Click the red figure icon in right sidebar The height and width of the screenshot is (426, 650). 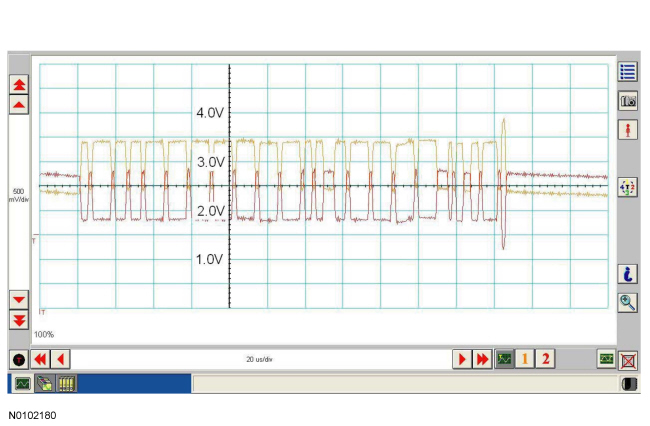628,131
